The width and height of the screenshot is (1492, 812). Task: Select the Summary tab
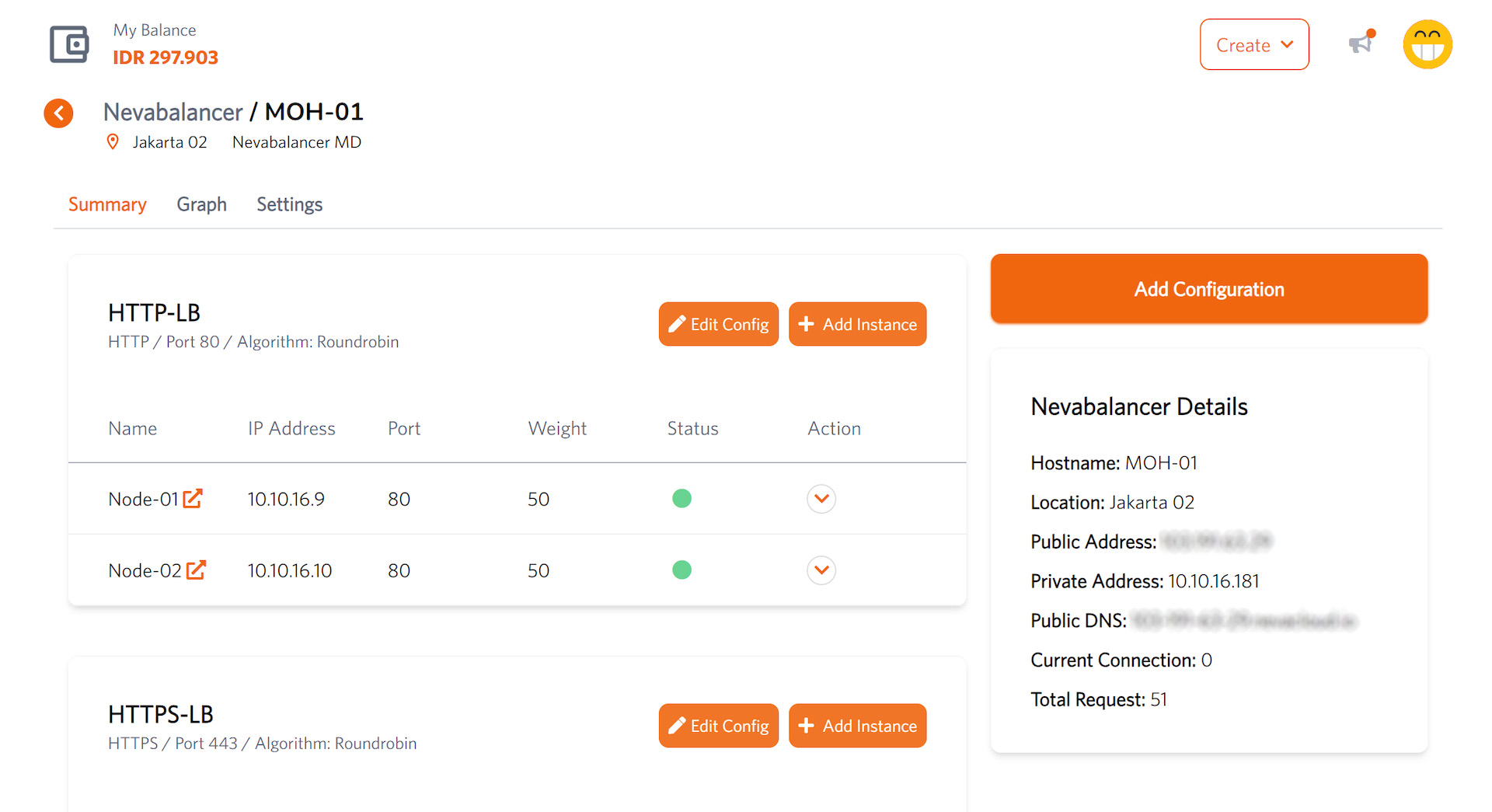107,204
